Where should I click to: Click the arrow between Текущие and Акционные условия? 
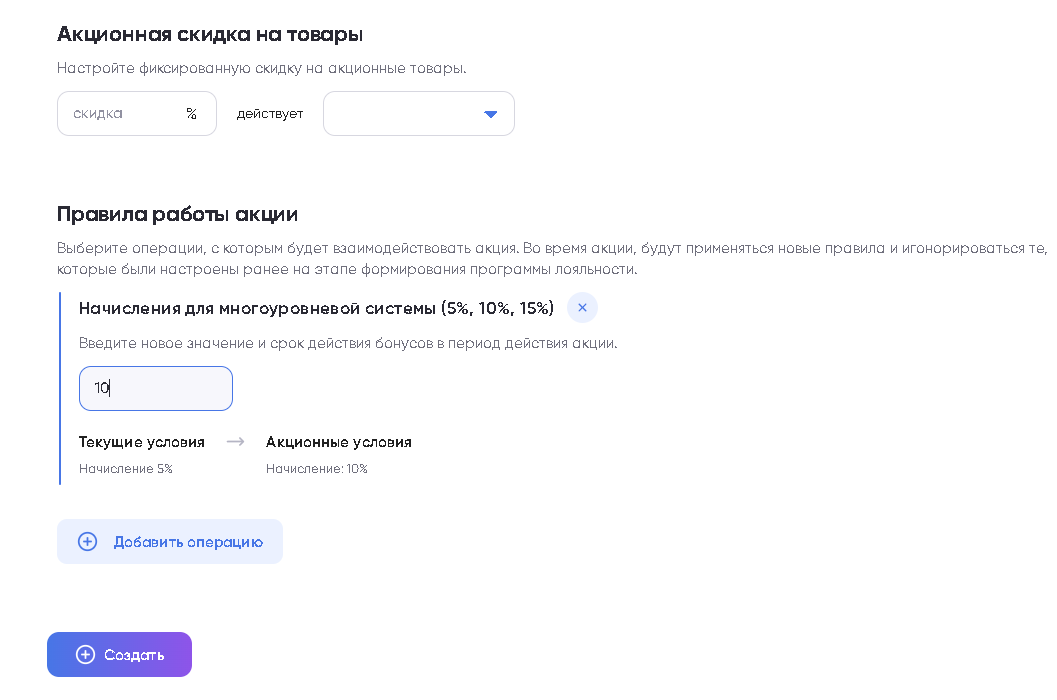pyautogui.click(x=235, y=442)
